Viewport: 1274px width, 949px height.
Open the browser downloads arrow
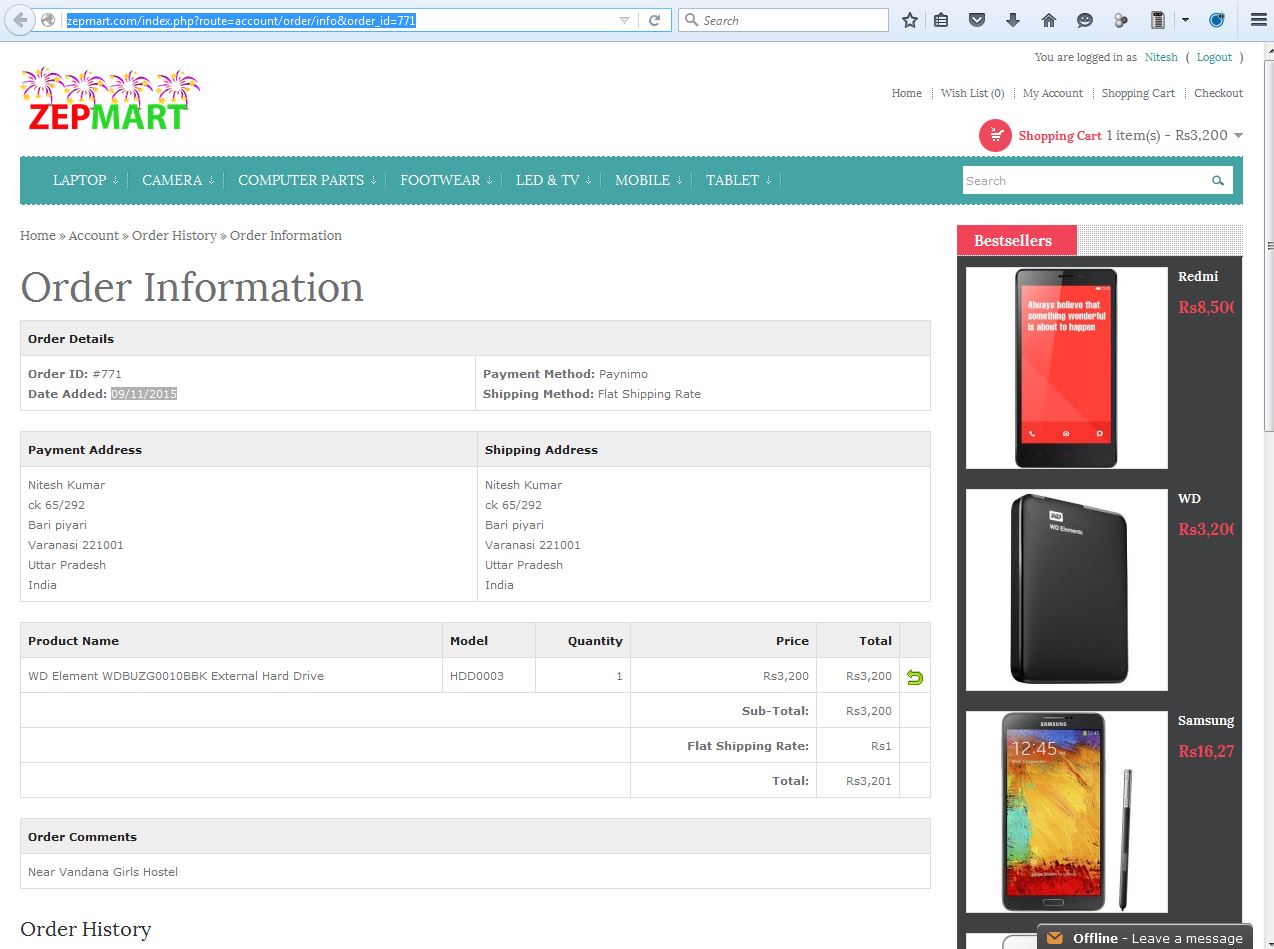(x=1013, y=20)
